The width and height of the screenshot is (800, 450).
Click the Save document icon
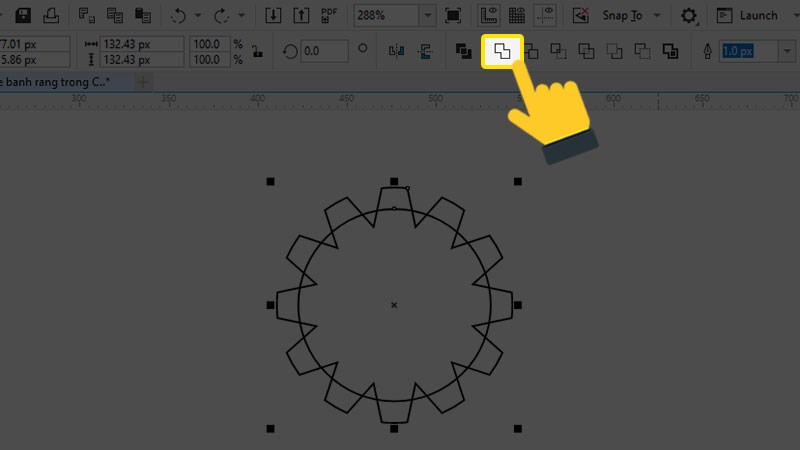point(22,15)
